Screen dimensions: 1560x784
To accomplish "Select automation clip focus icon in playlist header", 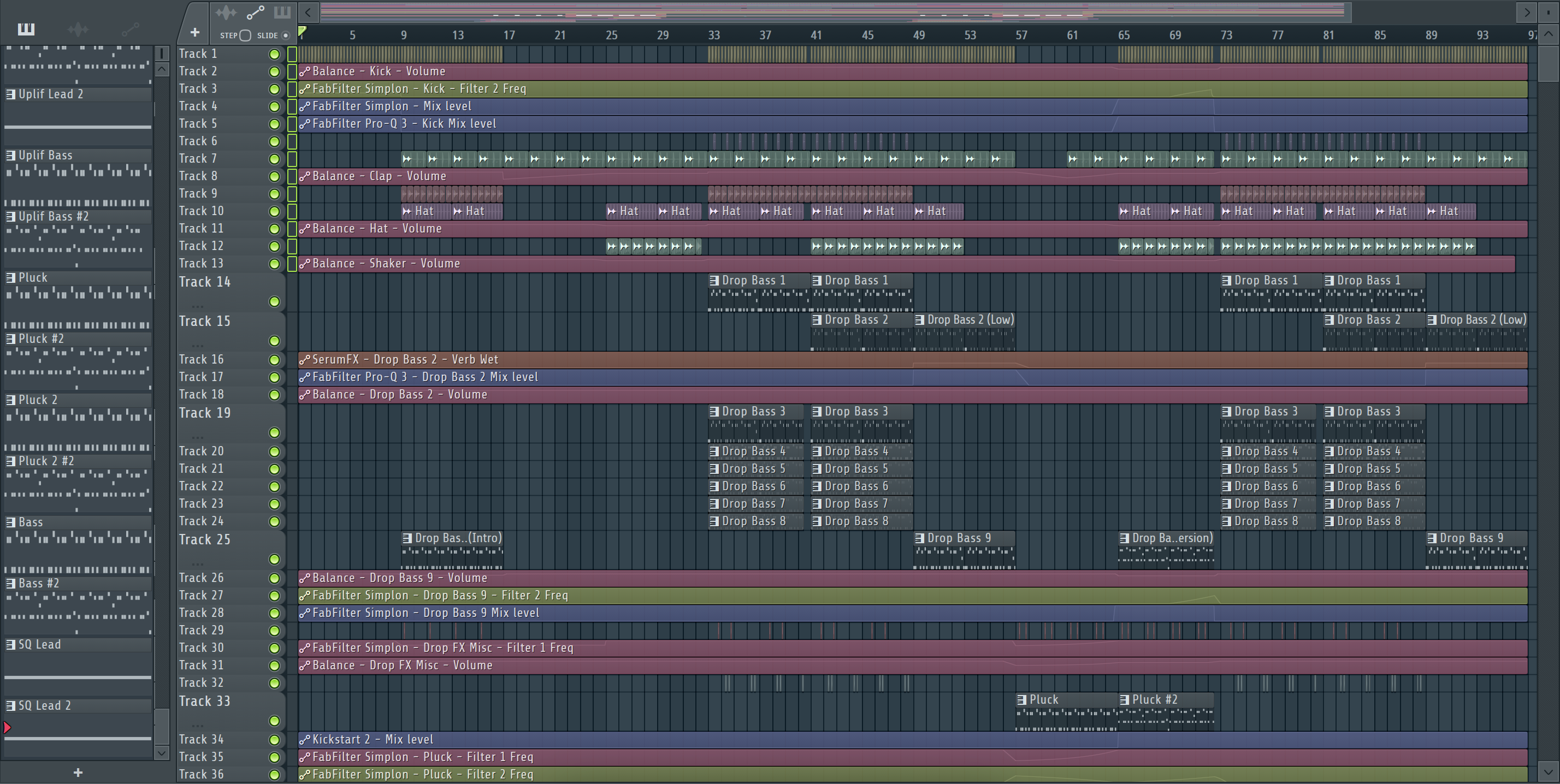I will tap(255, 12).
